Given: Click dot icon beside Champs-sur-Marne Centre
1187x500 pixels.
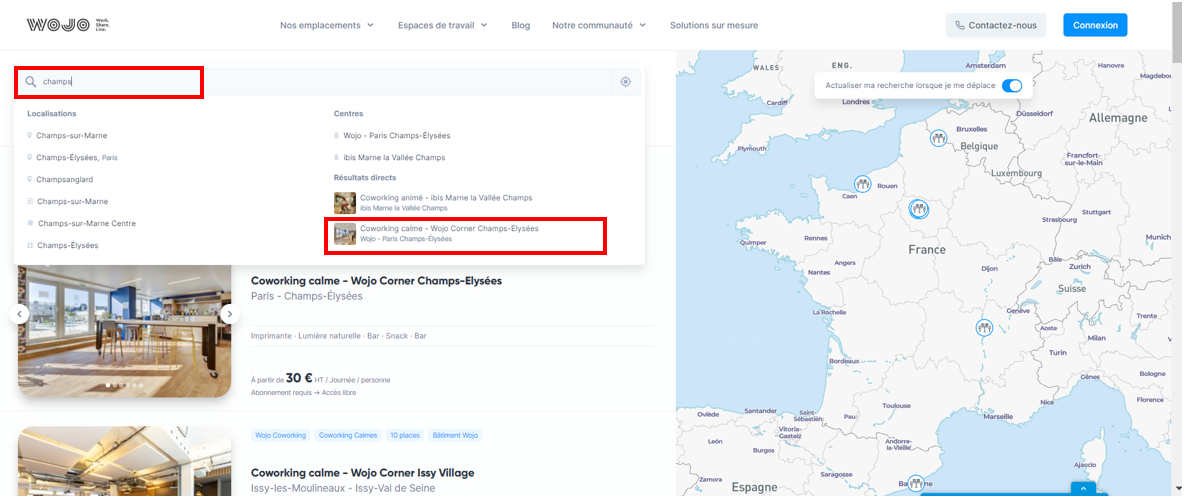Looking at the screenshot, I should 30,223.
